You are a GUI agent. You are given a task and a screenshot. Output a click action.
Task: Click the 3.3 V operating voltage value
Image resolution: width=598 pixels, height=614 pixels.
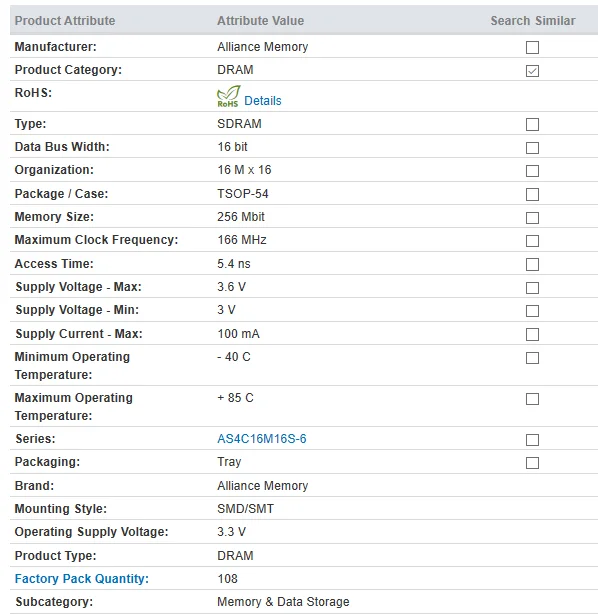click(231, 532)
